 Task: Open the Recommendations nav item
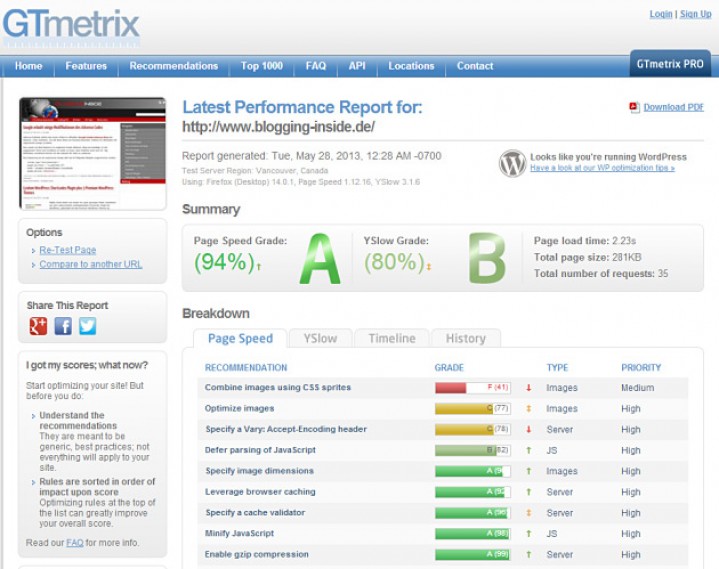[173, 66]
